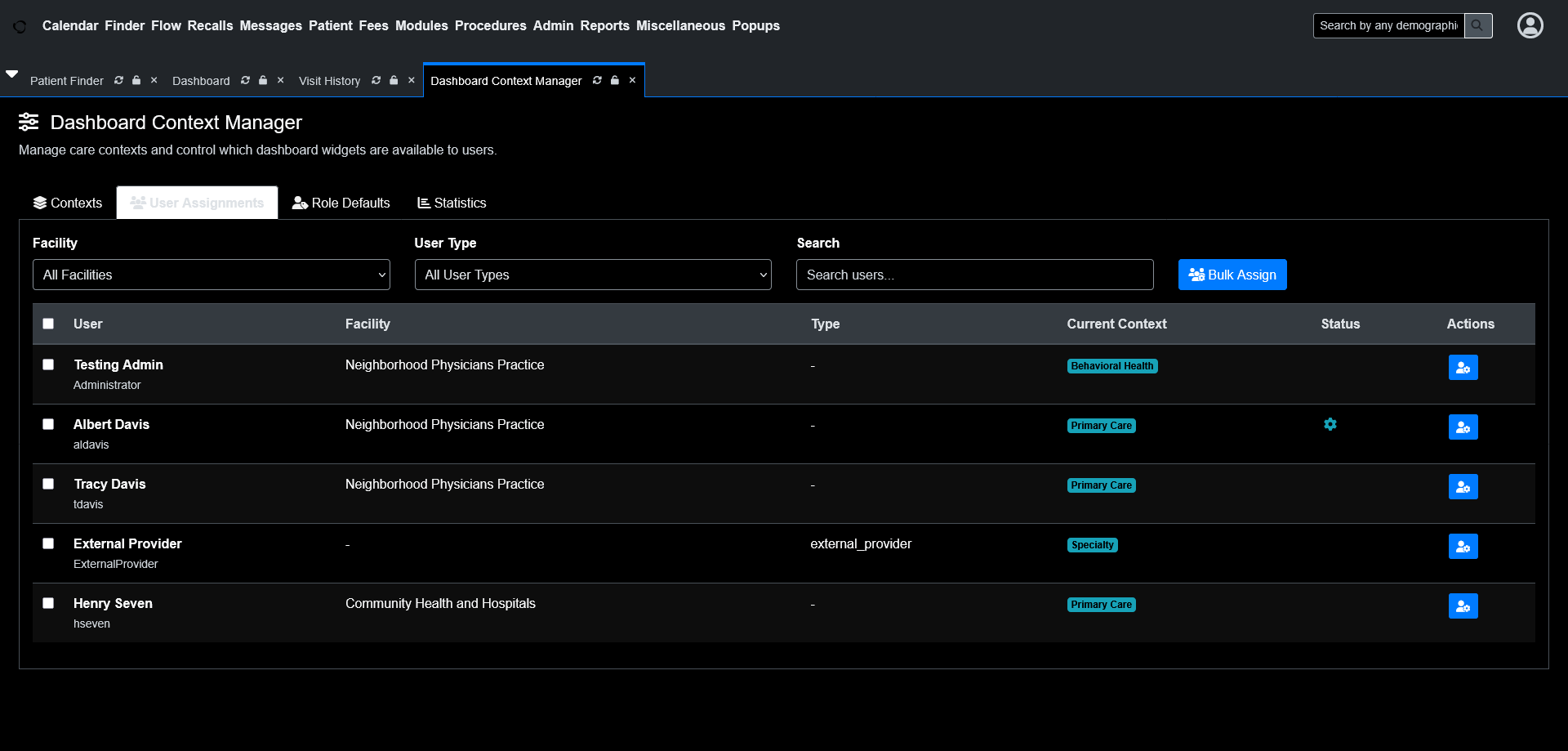The width and height of the screenshot is (1568, 751).
Task: Open the All Facilities dropdown
Action: 211,275
